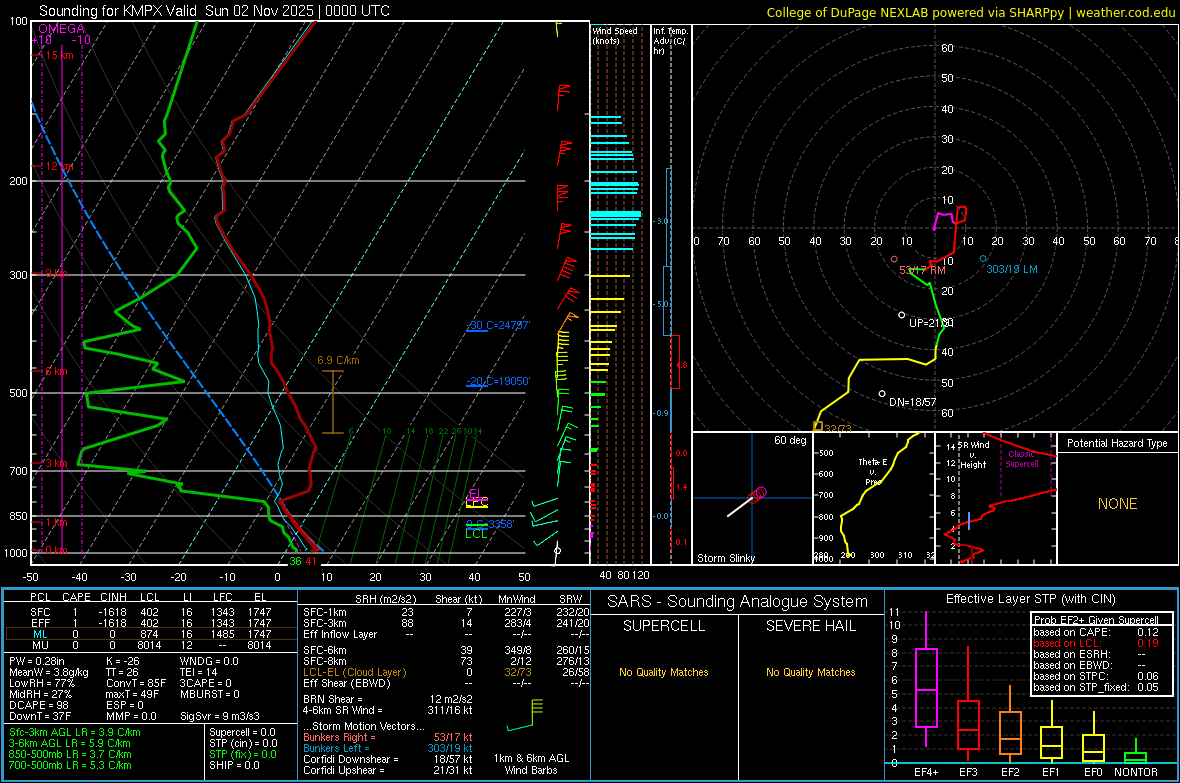Click the CINH column header
The width and height of the screenshot is (1180, 783).
113,597
